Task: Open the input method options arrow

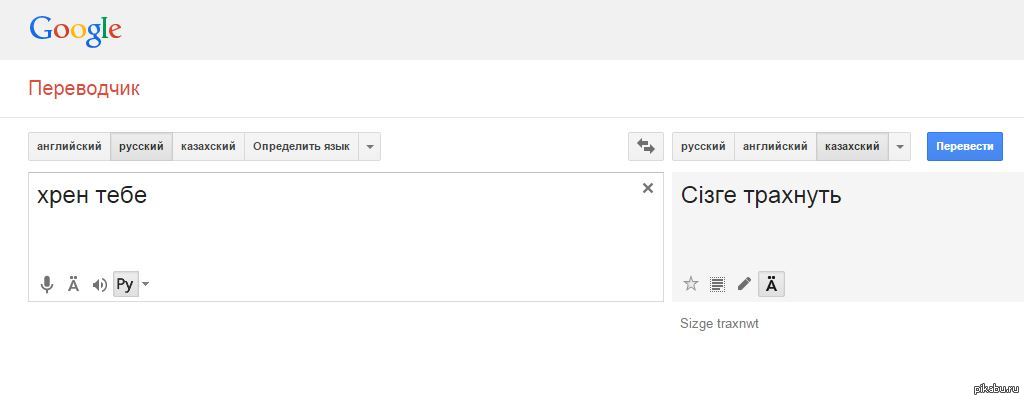Action: tap(146, 285)
